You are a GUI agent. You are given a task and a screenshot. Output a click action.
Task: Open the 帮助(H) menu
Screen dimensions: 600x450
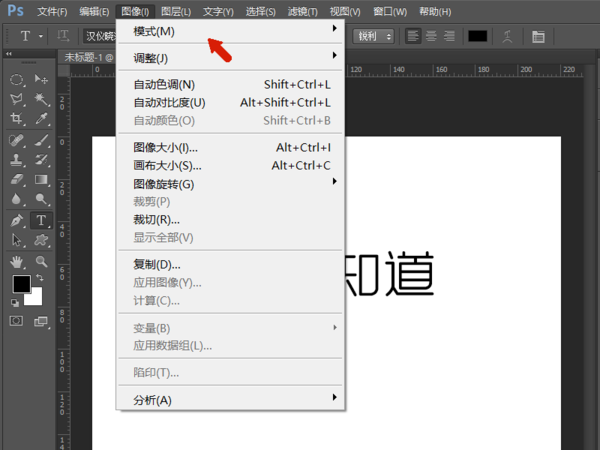pos(435,11)
